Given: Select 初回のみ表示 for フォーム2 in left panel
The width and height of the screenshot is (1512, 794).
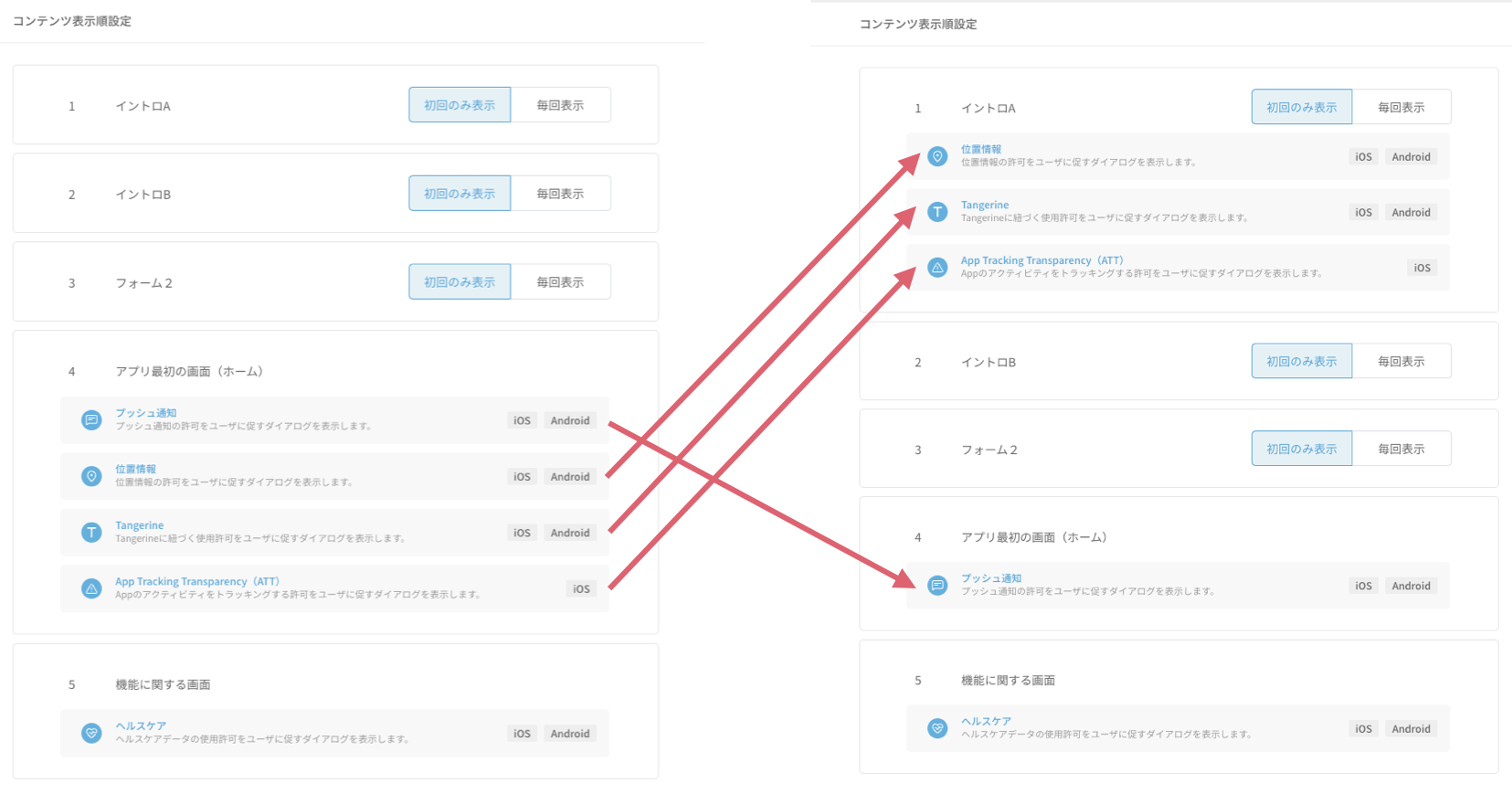Looking at the screenshot, I should [460, 282].
